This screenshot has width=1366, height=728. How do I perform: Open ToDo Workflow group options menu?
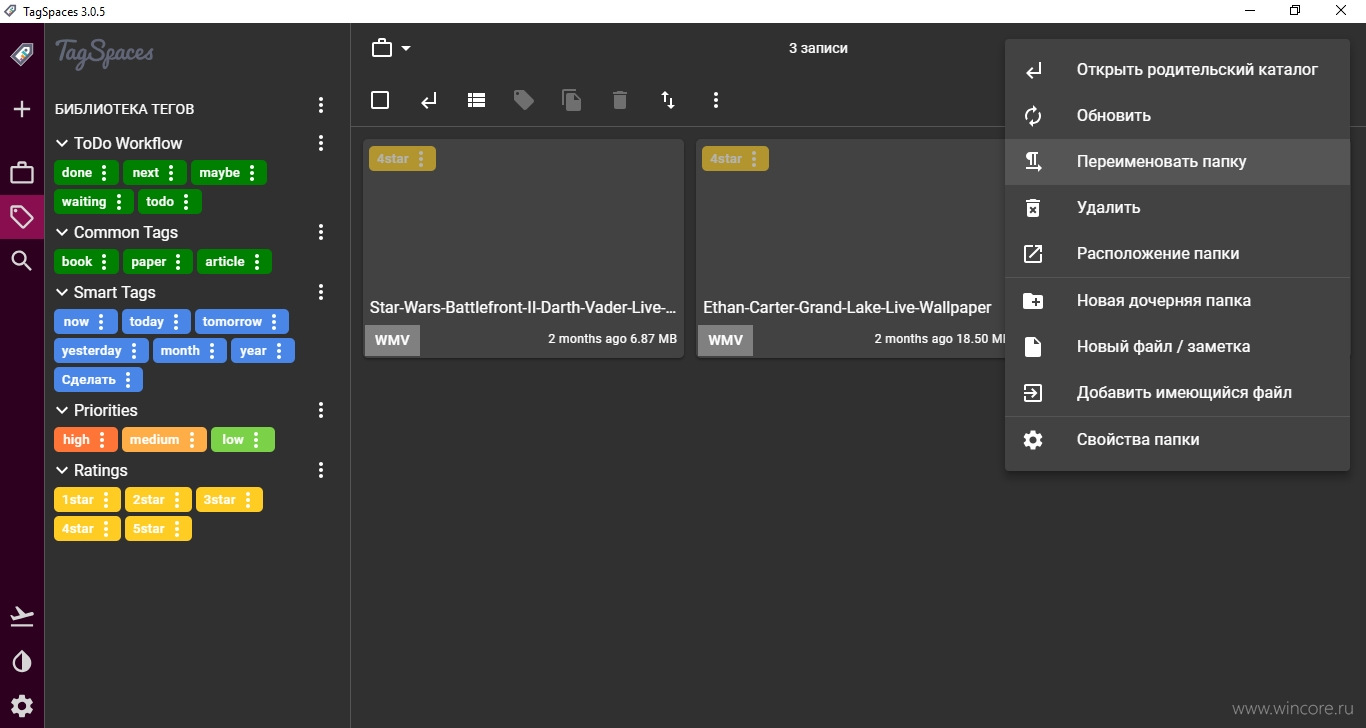(321, 143)
